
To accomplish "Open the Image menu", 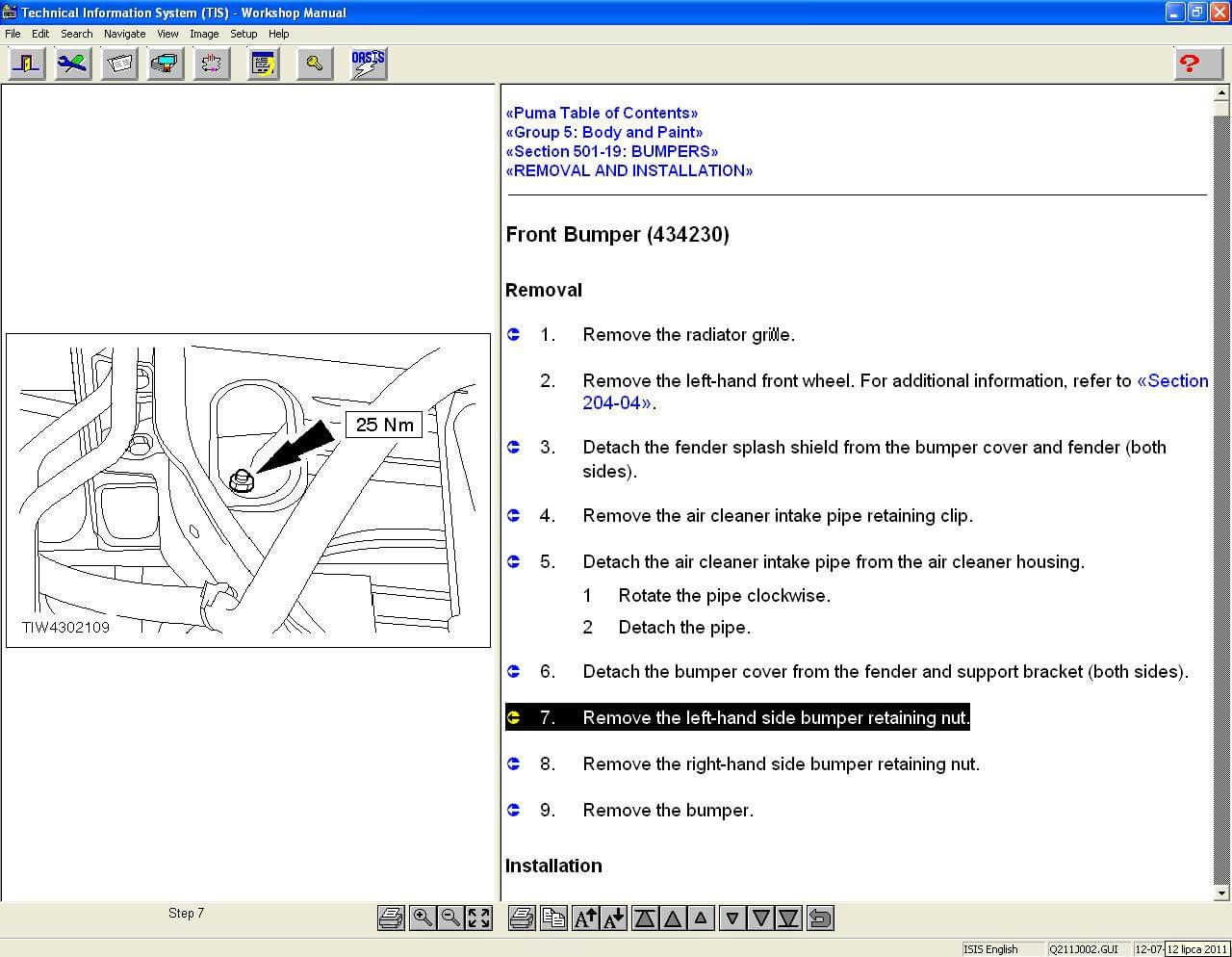I will click(x=204, y=34).
